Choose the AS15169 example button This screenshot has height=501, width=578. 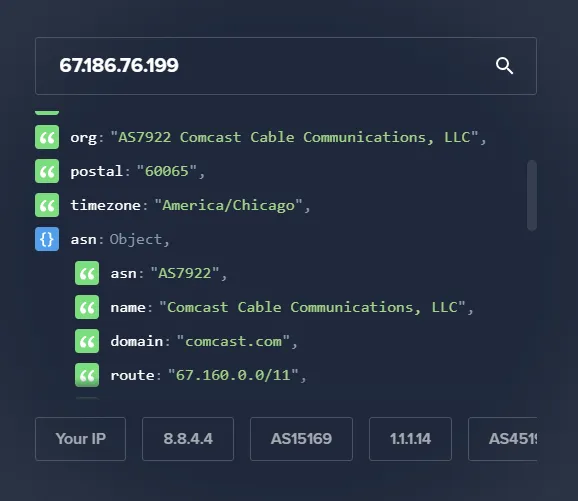tap(301, 439)
